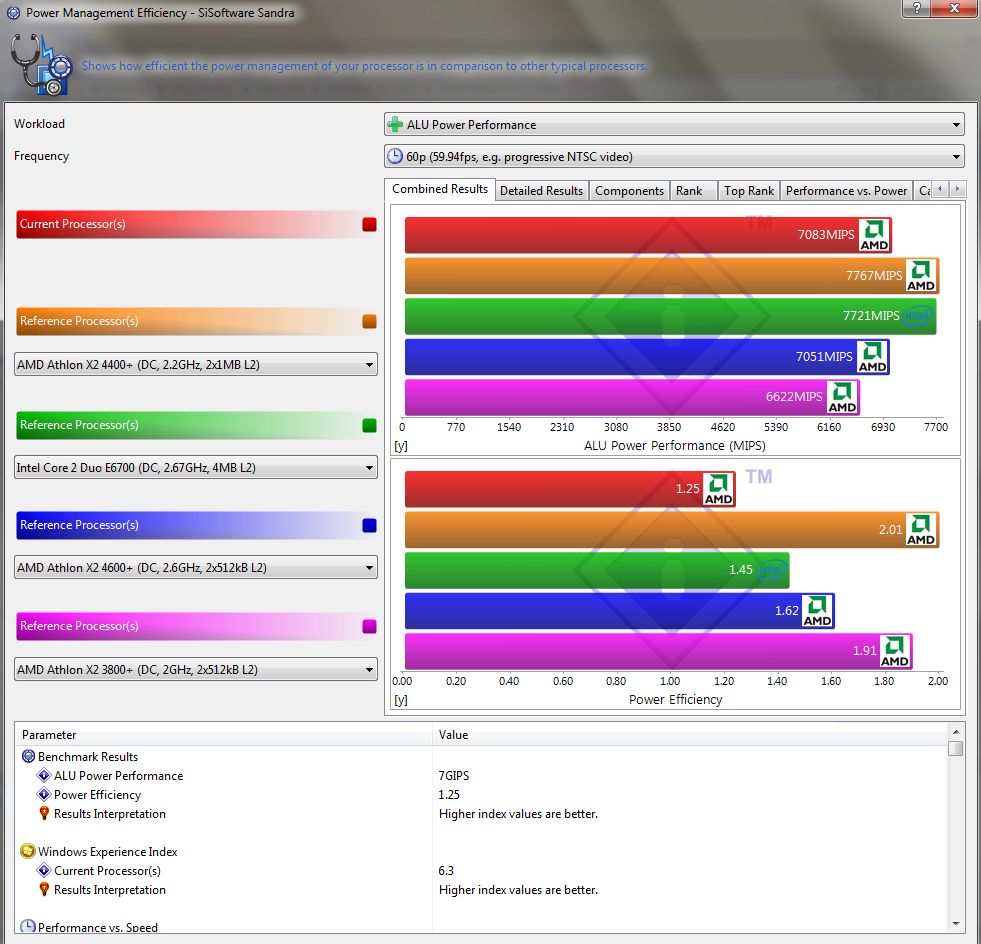Click AMD logo on 7051MIPS bar
Image resolution: width=981 pixels, height=944 pixels.
coord(872,357)
